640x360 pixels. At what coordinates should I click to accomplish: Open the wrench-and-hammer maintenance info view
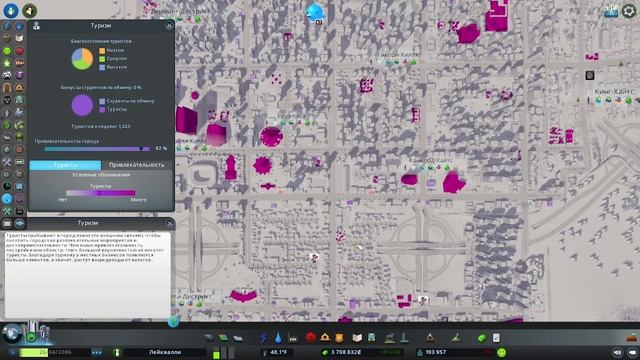pyautogui.click(x=7, y=162)
